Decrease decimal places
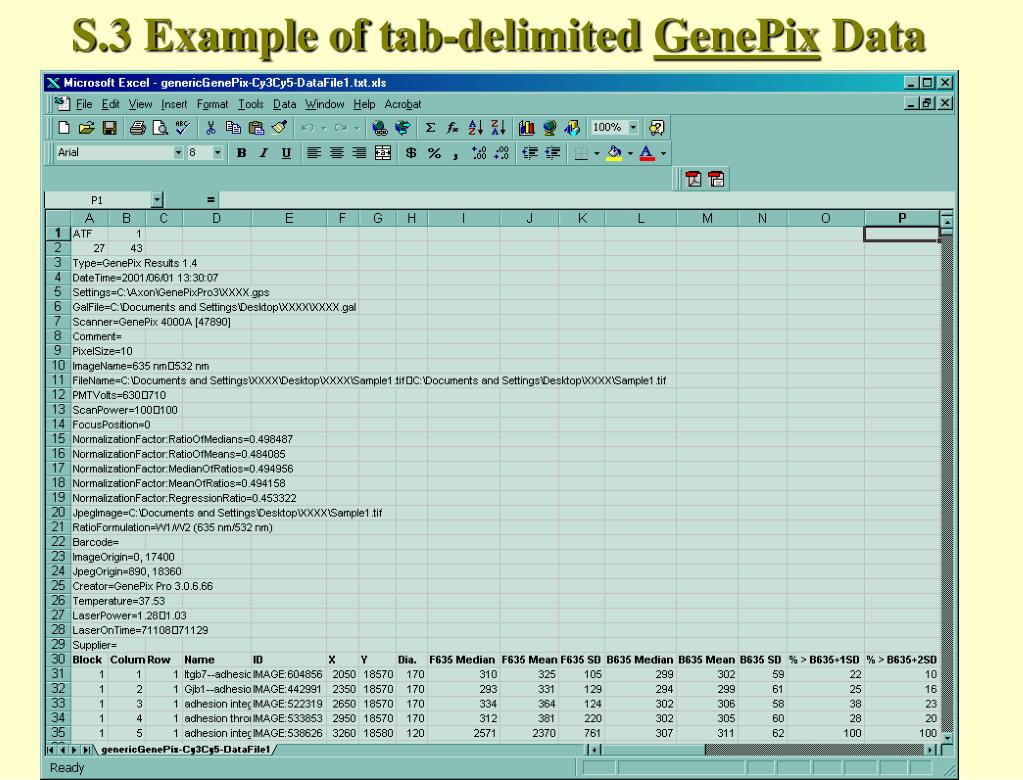This screenshot has width=1023, height=780. click(x=501, y=153)
